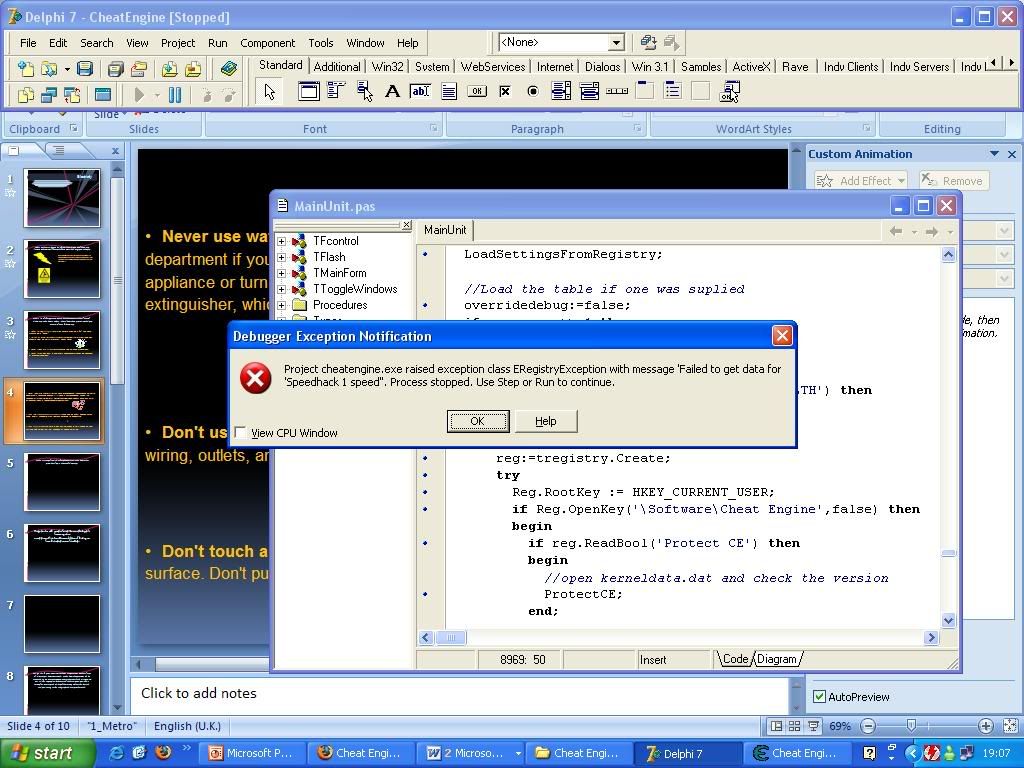Click OK in the exception dialog
The image size is (1024, 768).
click(478, 421)
